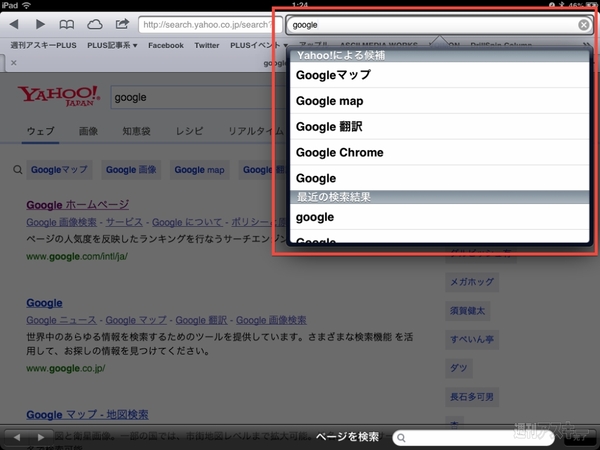
Task: Open Facebook bookmark
Action: 166,45
